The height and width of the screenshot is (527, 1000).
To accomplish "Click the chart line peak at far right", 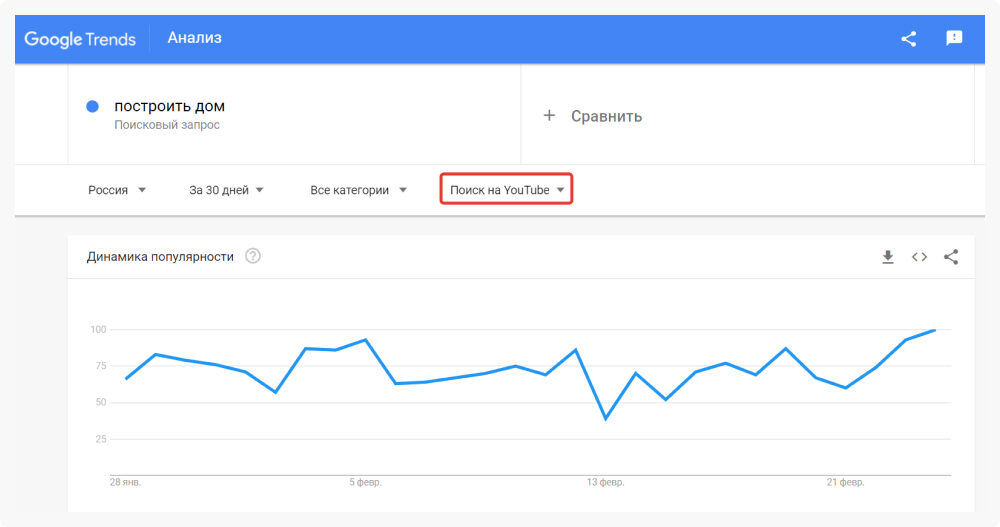I will [x=934, y=330].
